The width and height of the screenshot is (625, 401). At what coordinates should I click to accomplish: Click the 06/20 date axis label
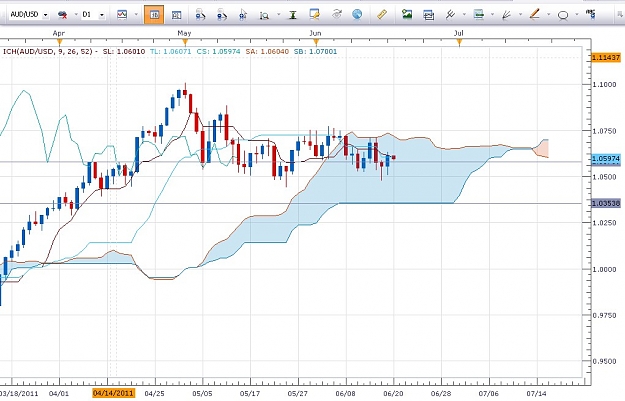(393, 393)
